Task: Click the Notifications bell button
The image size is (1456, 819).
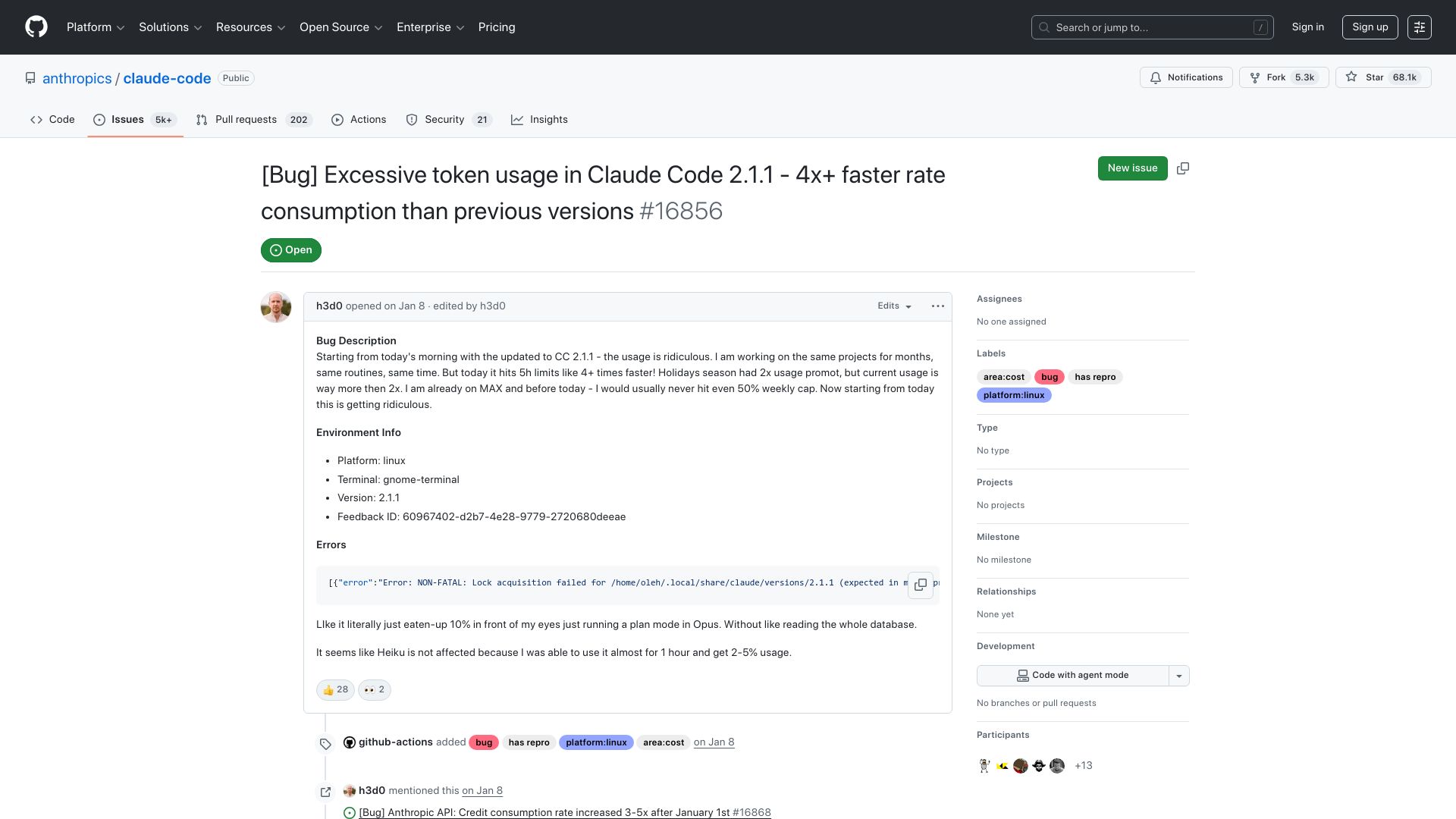Action: (x=1186, y=77)
